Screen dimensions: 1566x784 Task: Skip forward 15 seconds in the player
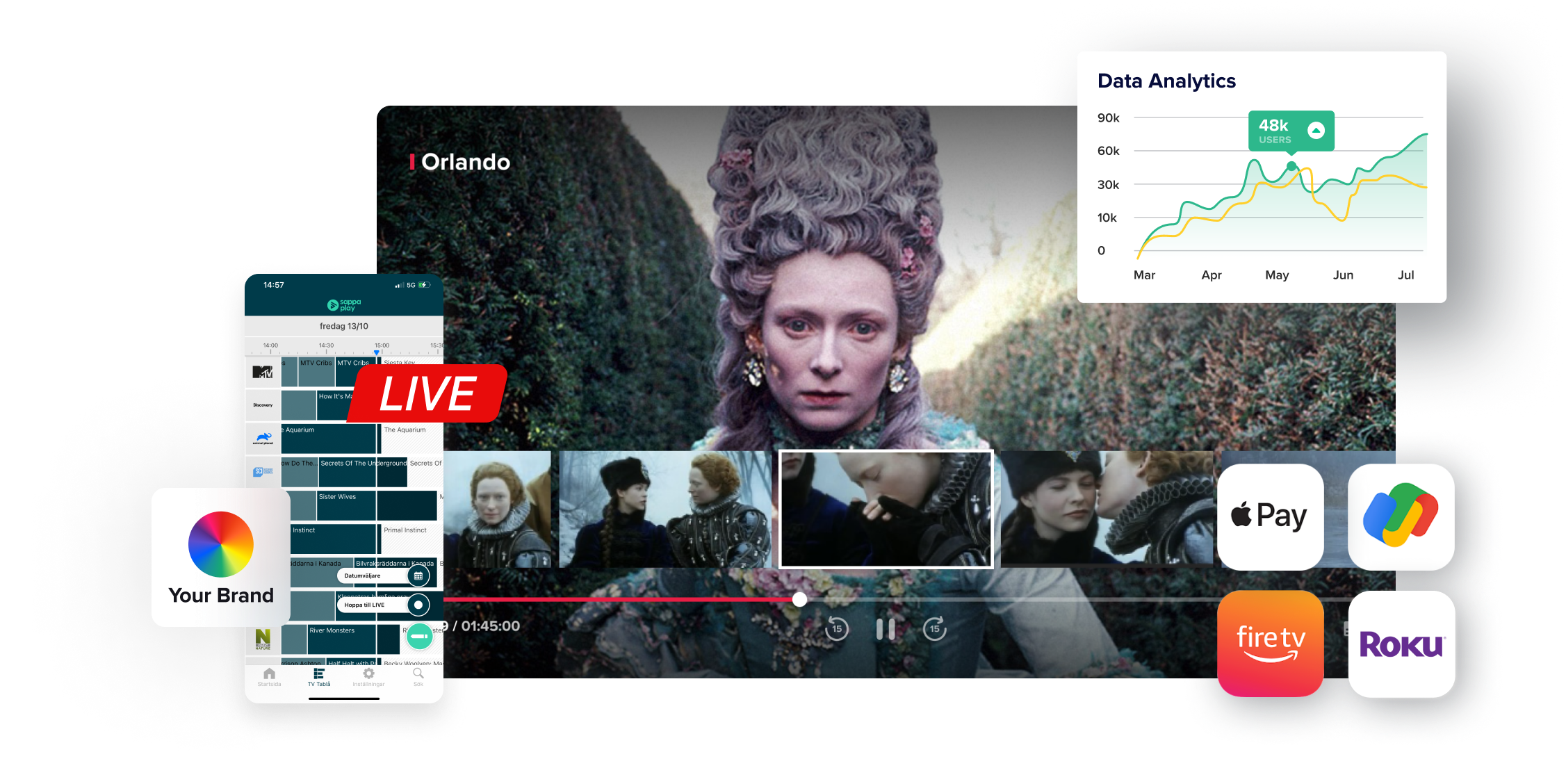(x=935, y=629)
